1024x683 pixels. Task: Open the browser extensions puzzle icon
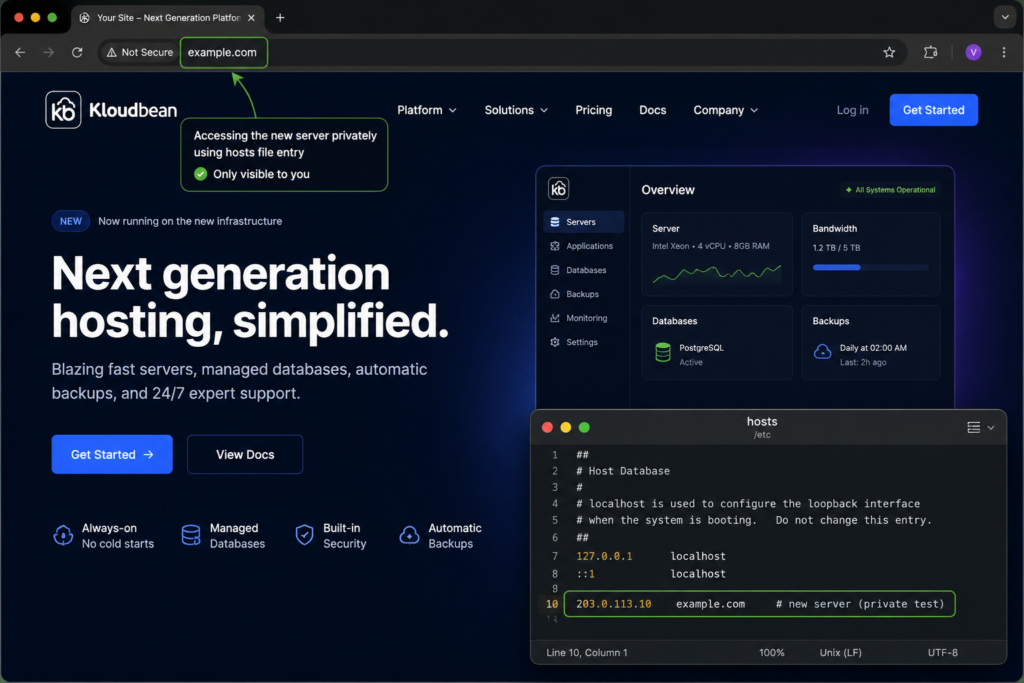point(931,52)
